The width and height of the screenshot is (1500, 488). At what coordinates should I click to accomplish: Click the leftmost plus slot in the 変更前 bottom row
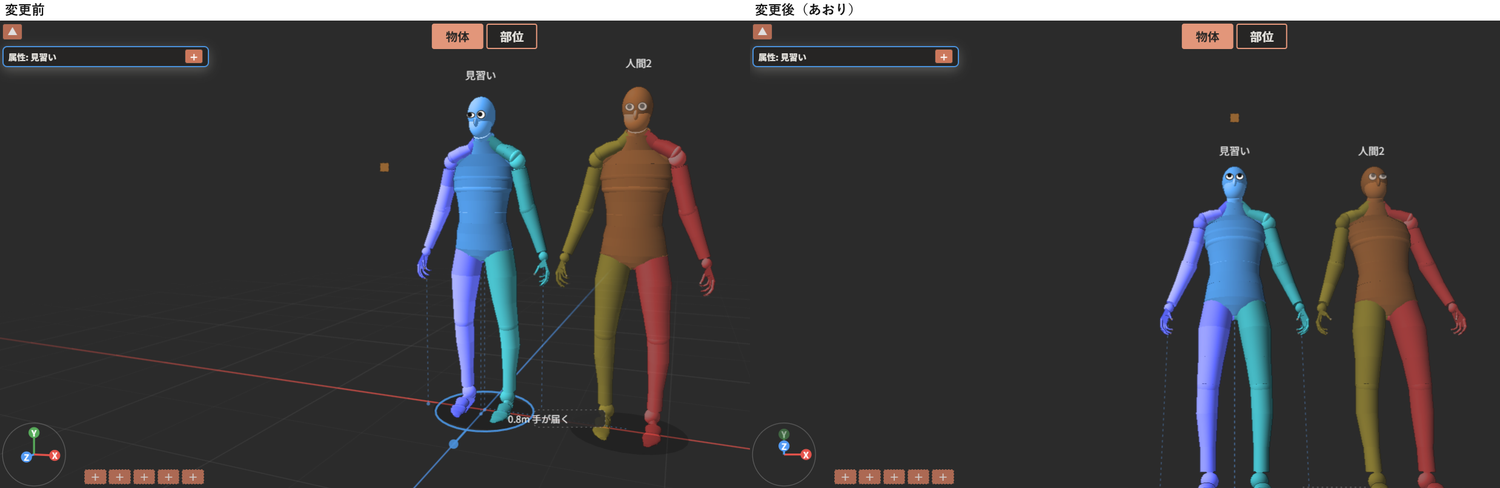pos(95,477)
